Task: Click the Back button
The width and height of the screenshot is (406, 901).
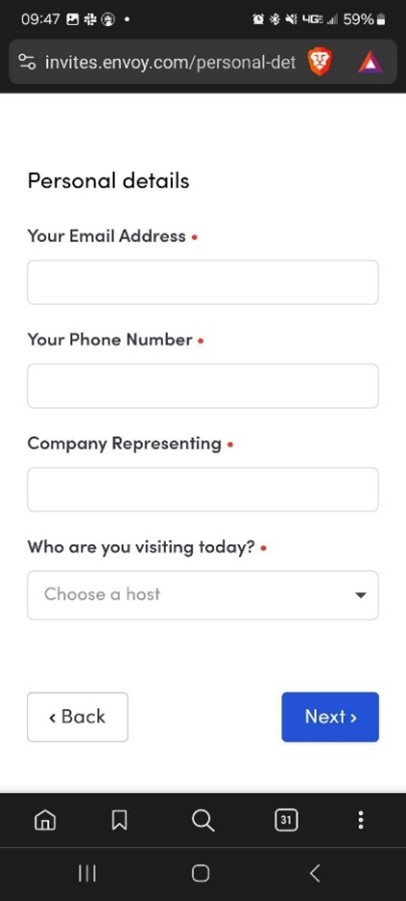Action: (x=78, y=717)
